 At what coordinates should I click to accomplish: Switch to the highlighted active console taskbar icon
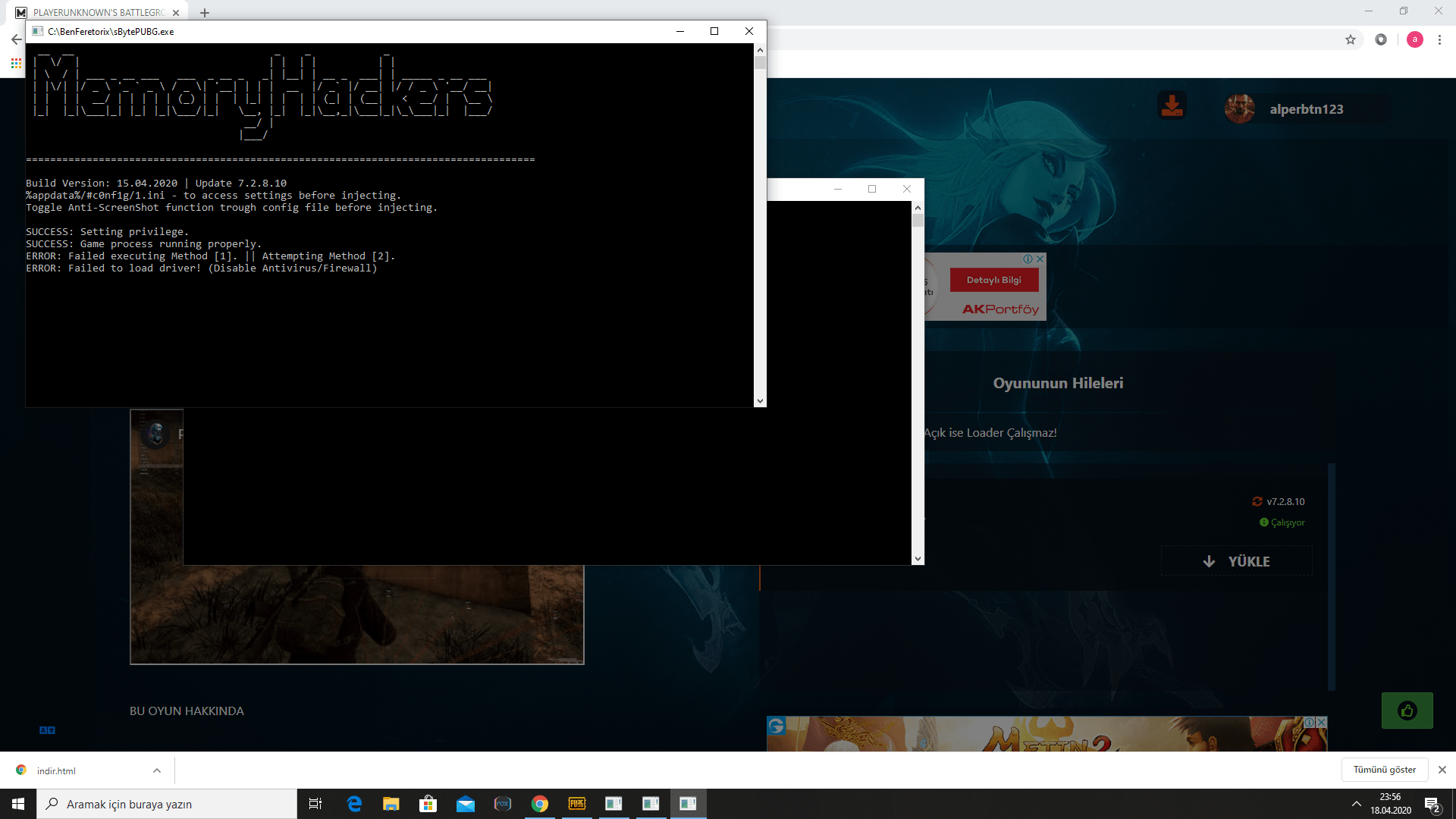coord(688,804)
